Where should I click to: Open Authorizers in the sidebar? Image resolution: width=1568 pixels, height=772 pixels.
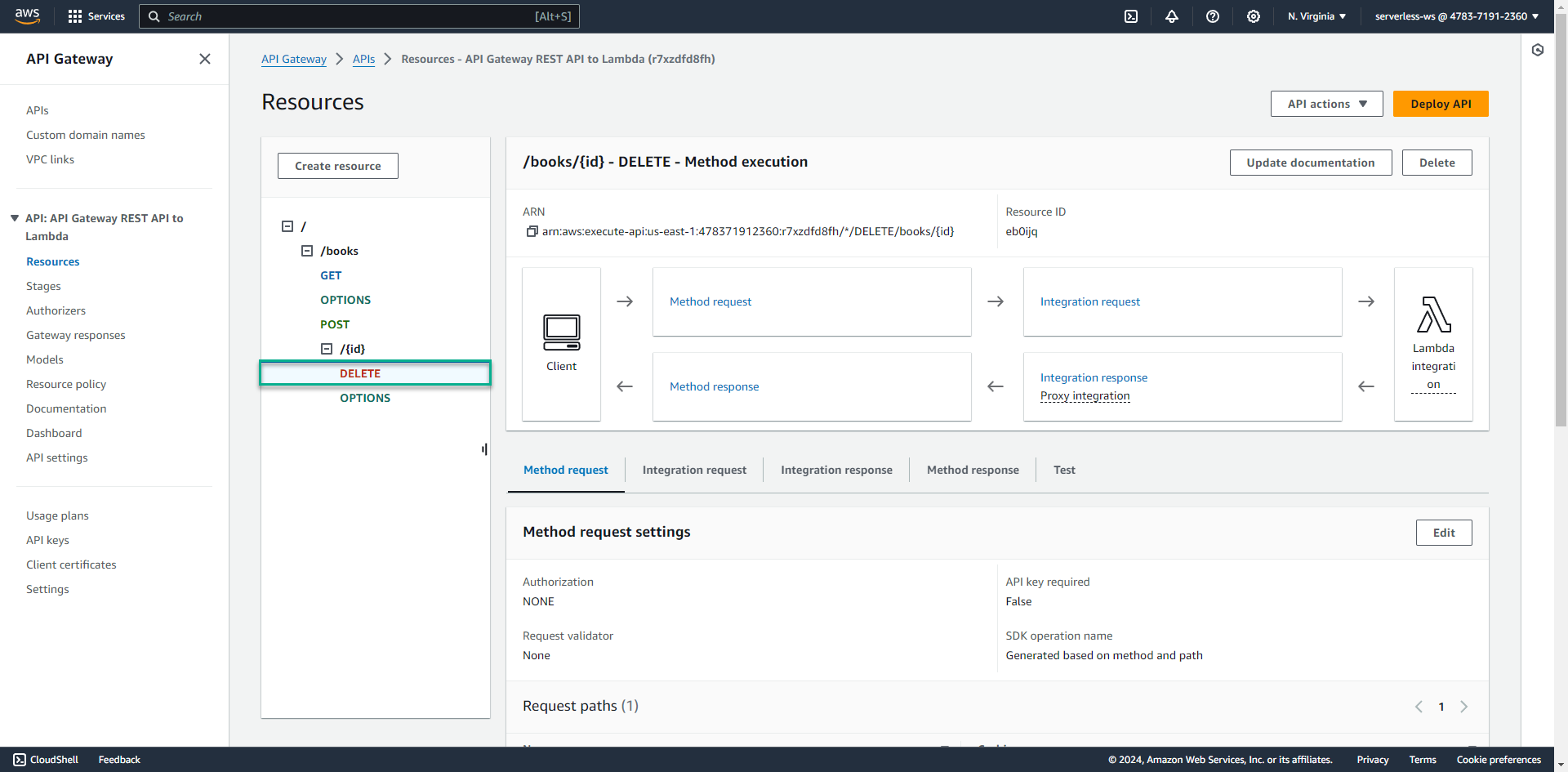[x=56, y=310]
